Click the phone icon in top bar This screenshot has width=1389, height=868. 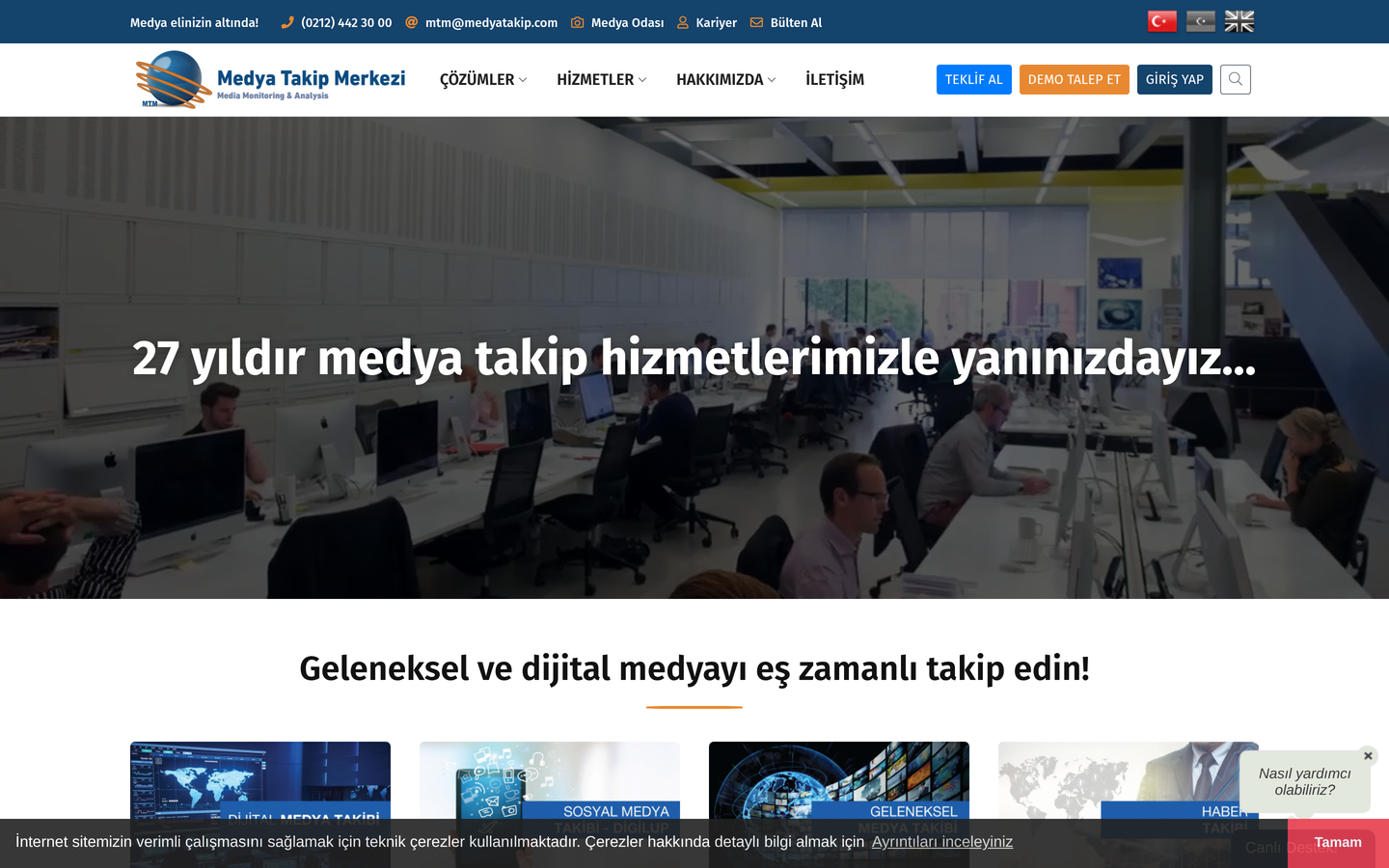(286, 22)
